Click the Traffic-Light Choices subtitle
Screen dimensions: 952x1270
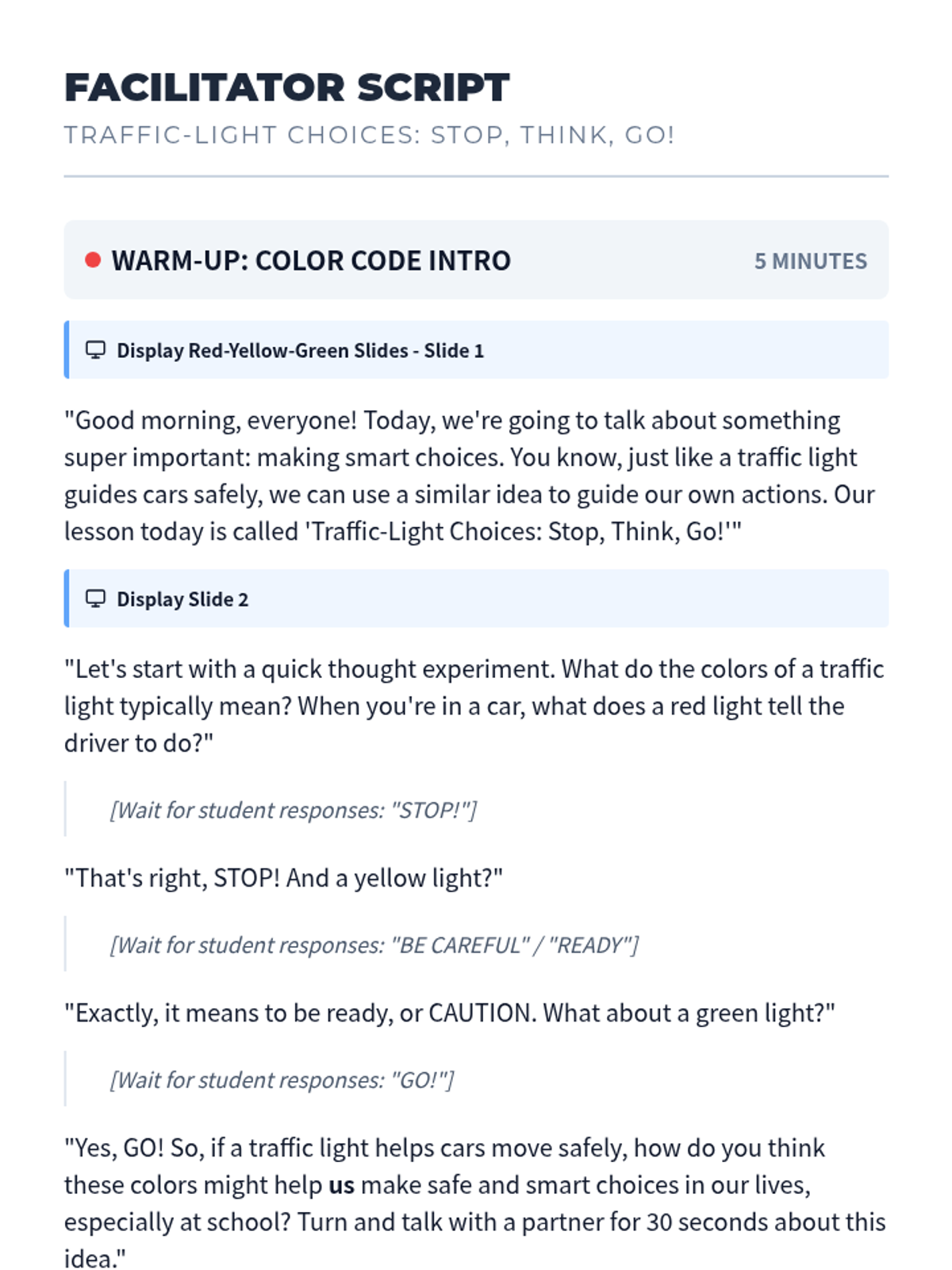369,135
